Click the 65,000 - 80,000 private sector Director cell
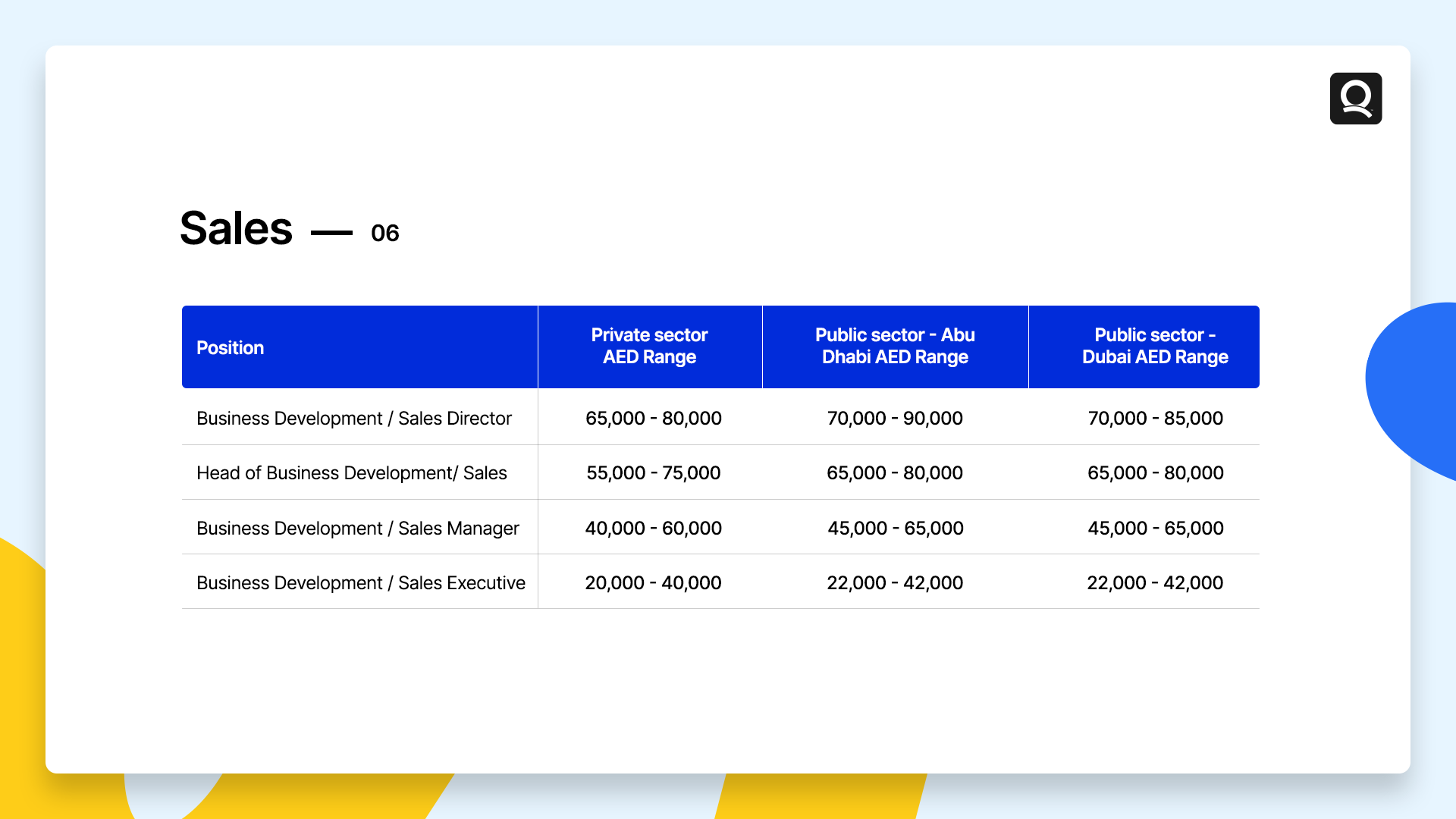This screenshot has width=1456, height=819. coord(653,418)
